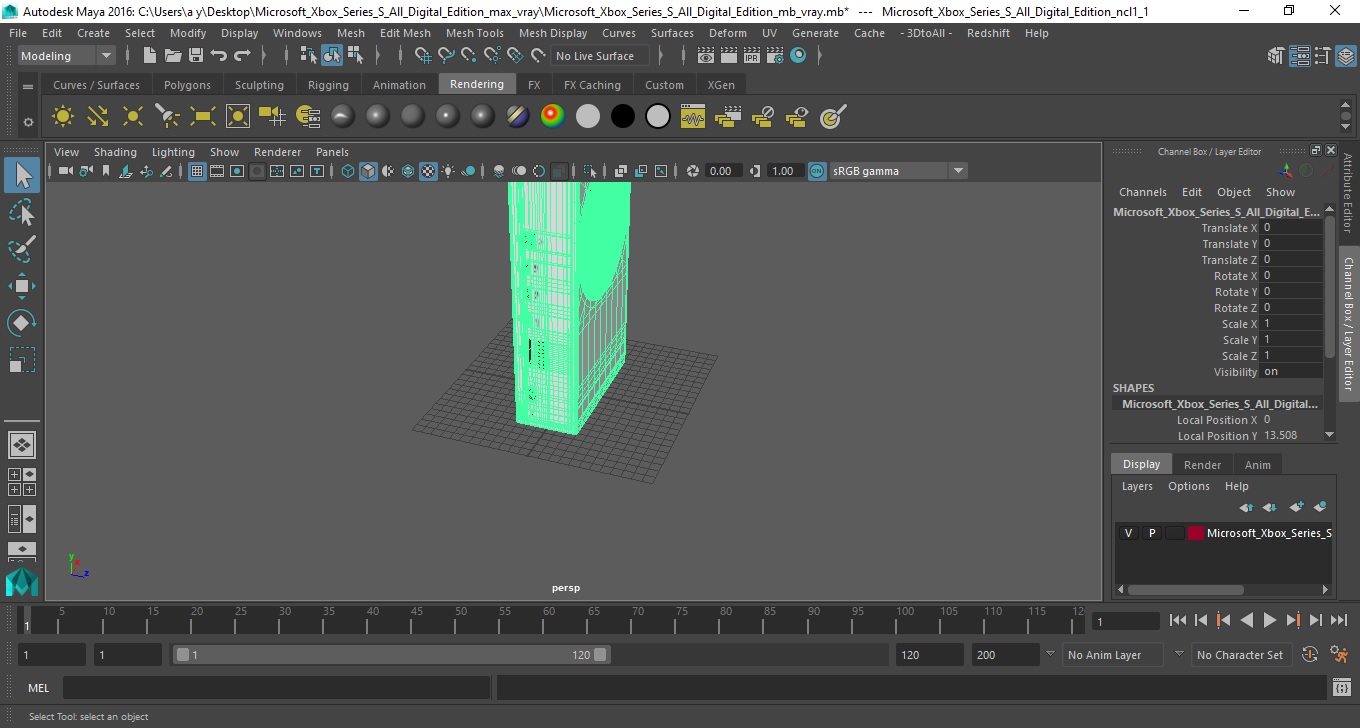Screen dimensions: 1360x728
Task: Click the Scale X value field
Action: [1292, 324]
